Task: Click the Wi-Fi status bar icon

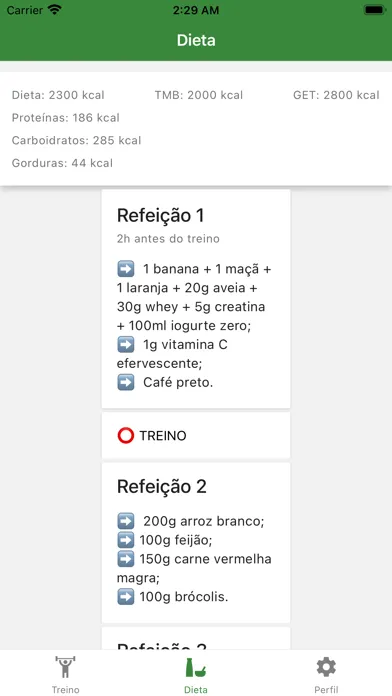Action: [55, 10]
